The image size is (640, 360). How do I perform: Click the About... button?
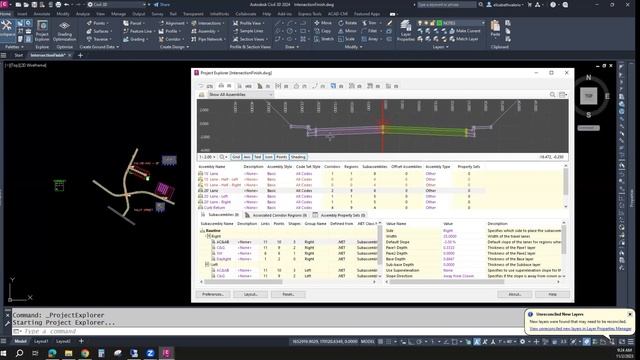514,294
